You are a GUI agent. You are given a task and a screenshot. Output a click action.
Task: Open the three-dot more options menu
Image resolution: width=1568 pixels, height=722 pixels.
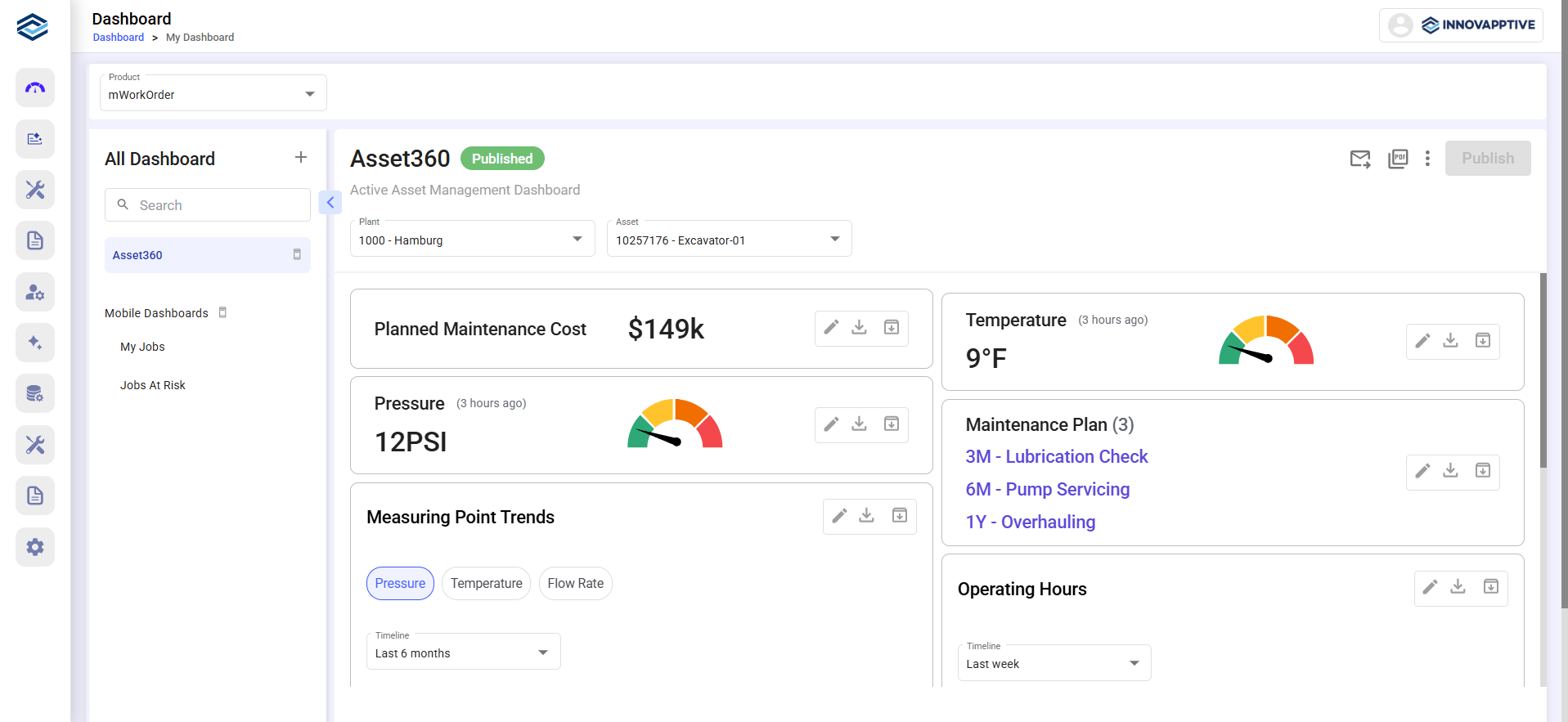coord(1427,159)
